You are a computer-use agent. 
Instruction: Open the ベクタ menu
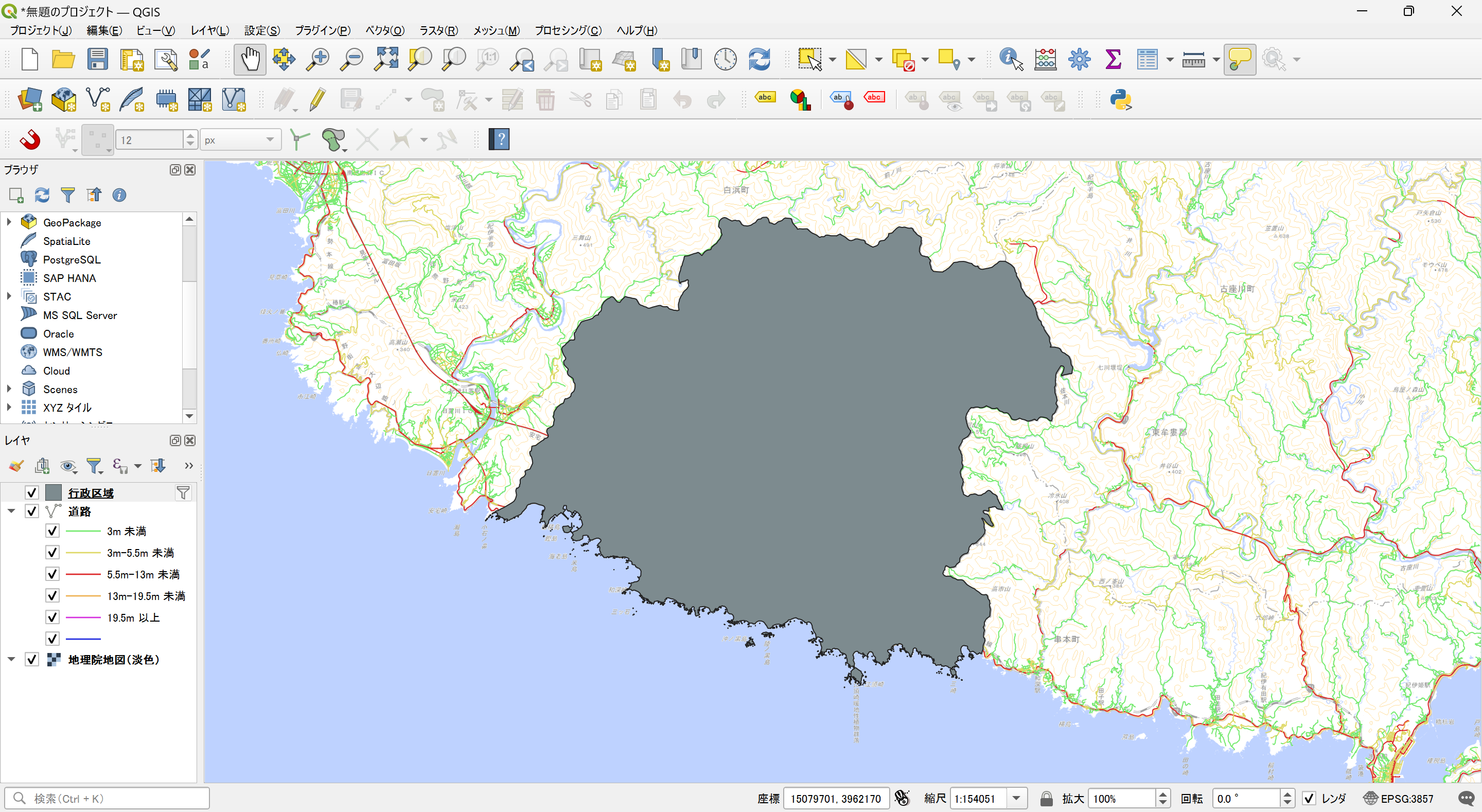point(384,30)
